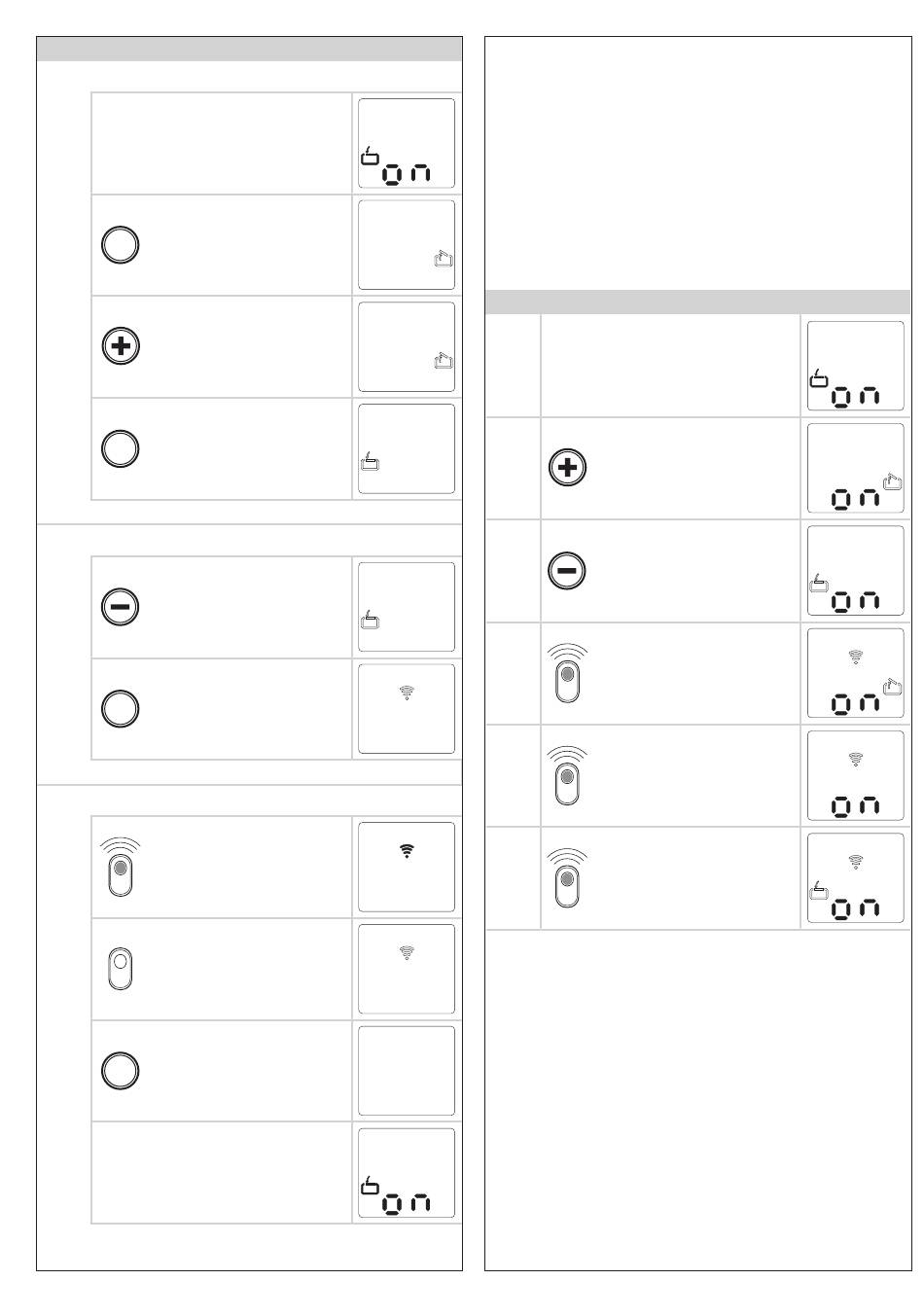Click the remote beside the Wi-Fi and on only display
This screenshot has width=924, height=1316.
568,775
